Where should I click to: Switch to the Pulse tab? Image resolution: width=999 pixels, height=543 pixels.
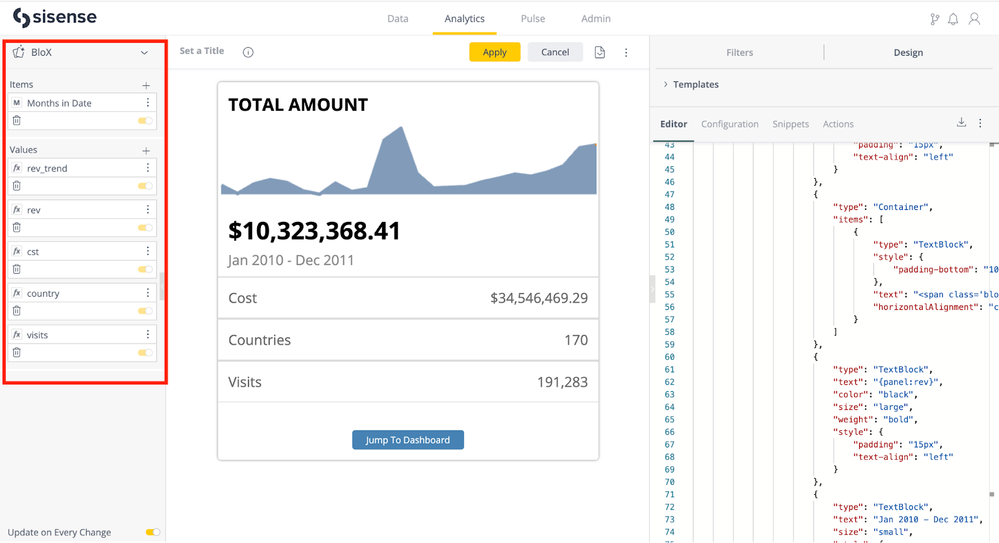(532, 19)
